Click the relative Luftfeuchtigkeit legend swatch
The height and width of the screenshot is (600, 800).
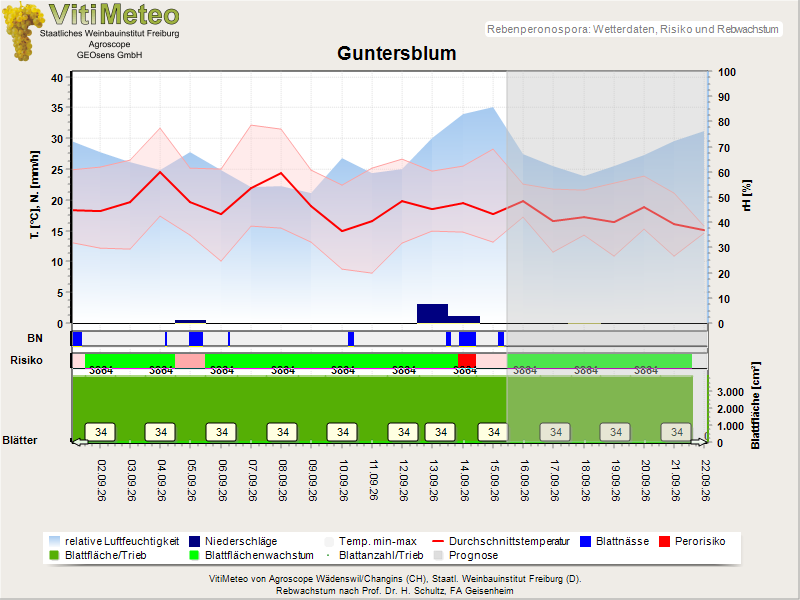[x=55, y=541]
